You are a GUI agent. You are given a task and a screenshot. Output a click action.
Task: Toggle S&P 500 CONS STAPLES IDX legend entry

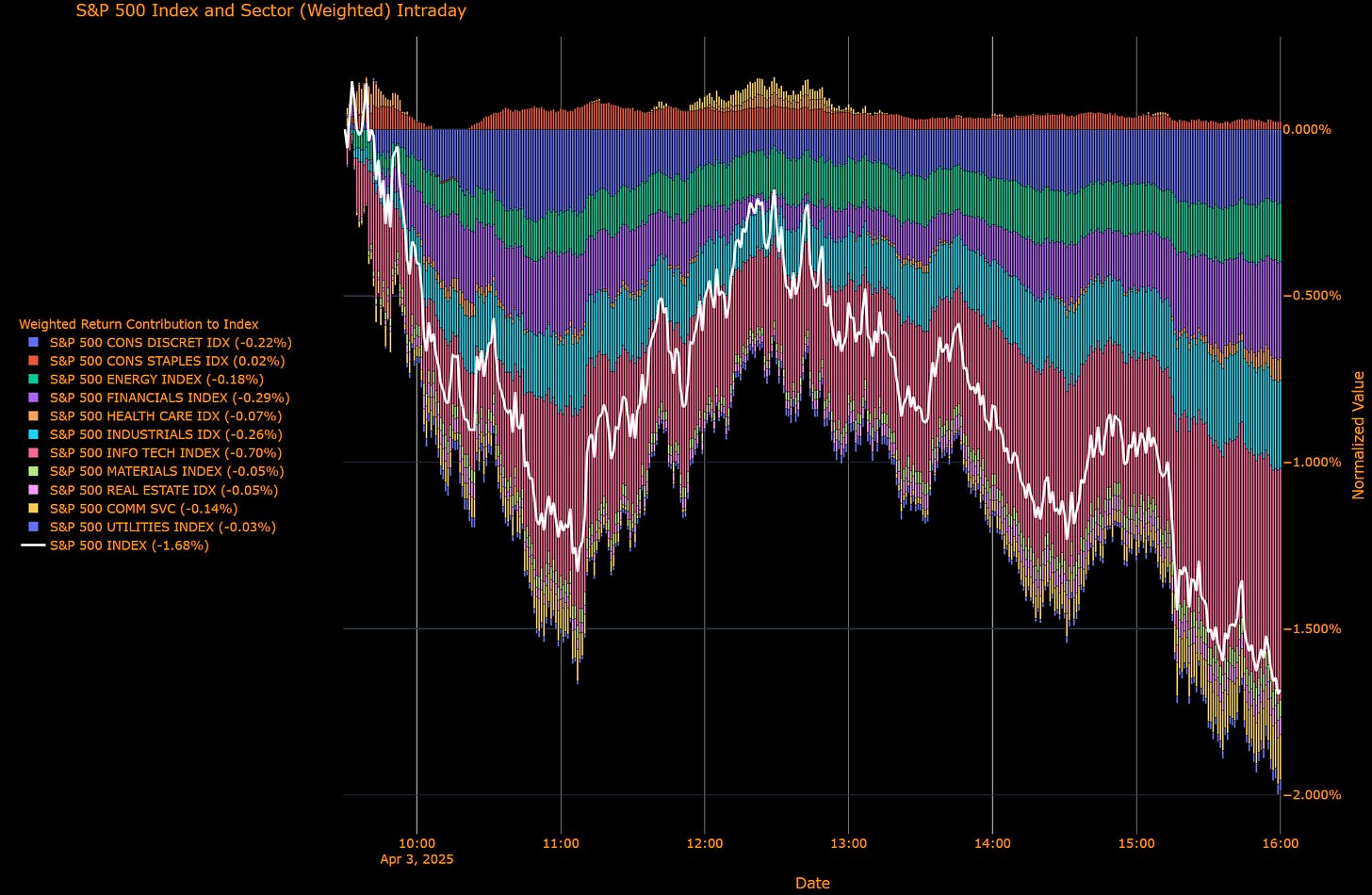[x=155, y=361]
